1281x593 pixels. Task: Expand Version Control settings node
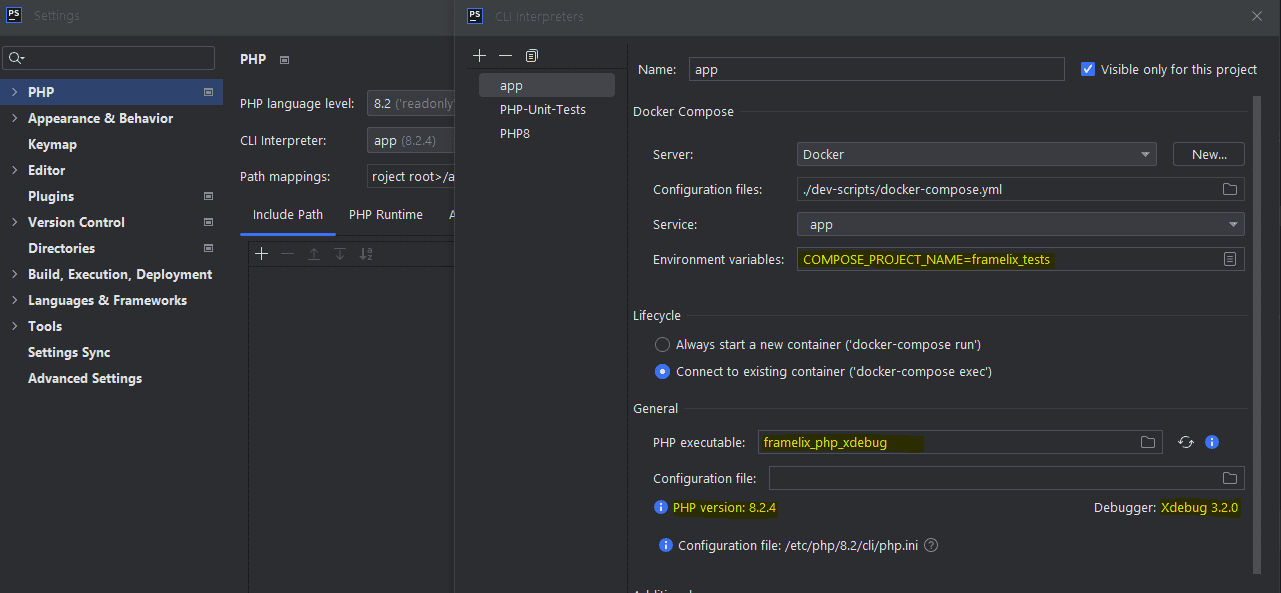coord(14,222)
